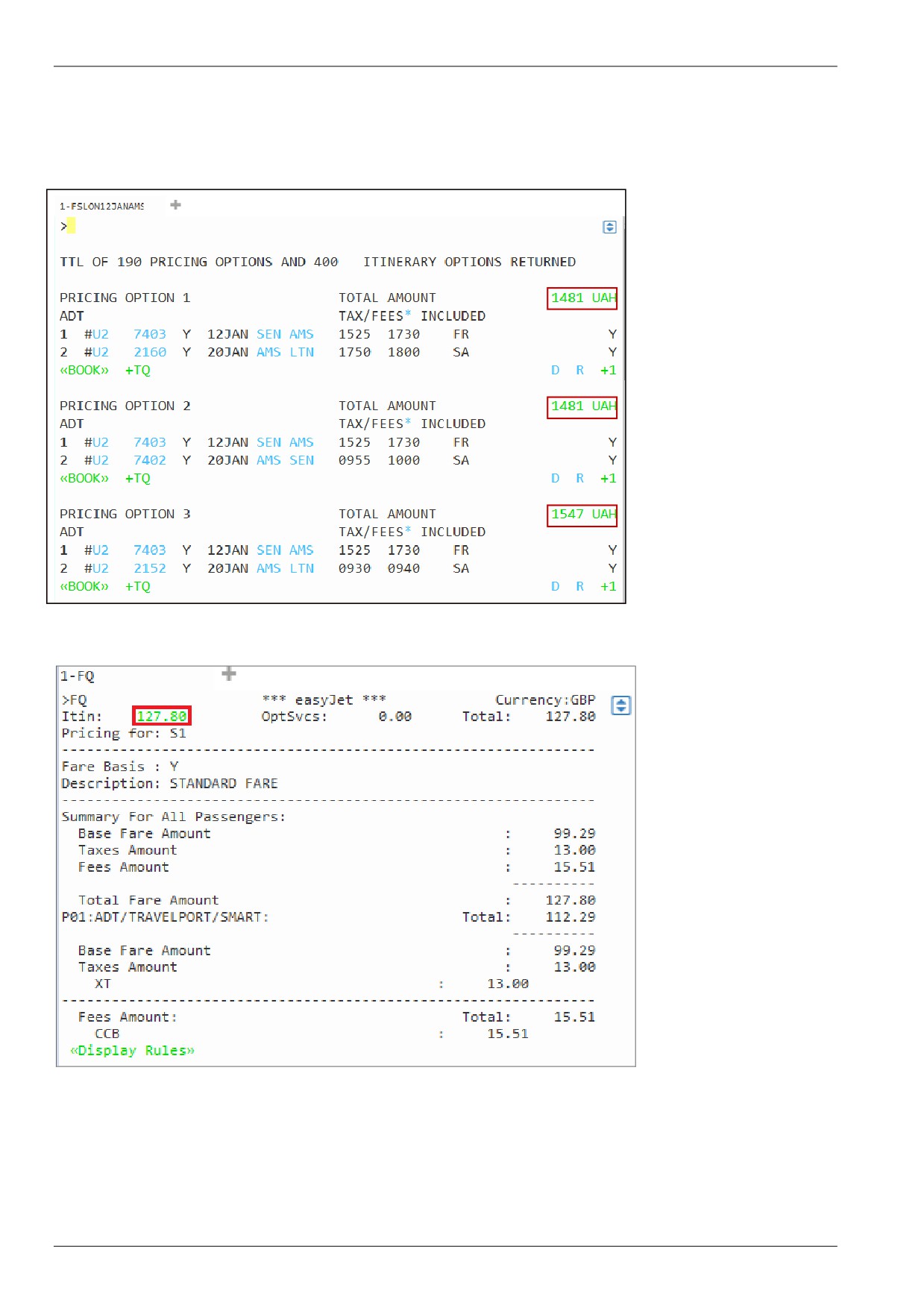Screen dimensions: 924x1308
Task: Click +TQ link under Pricing Option 2
Action: [x=138, y=478]
